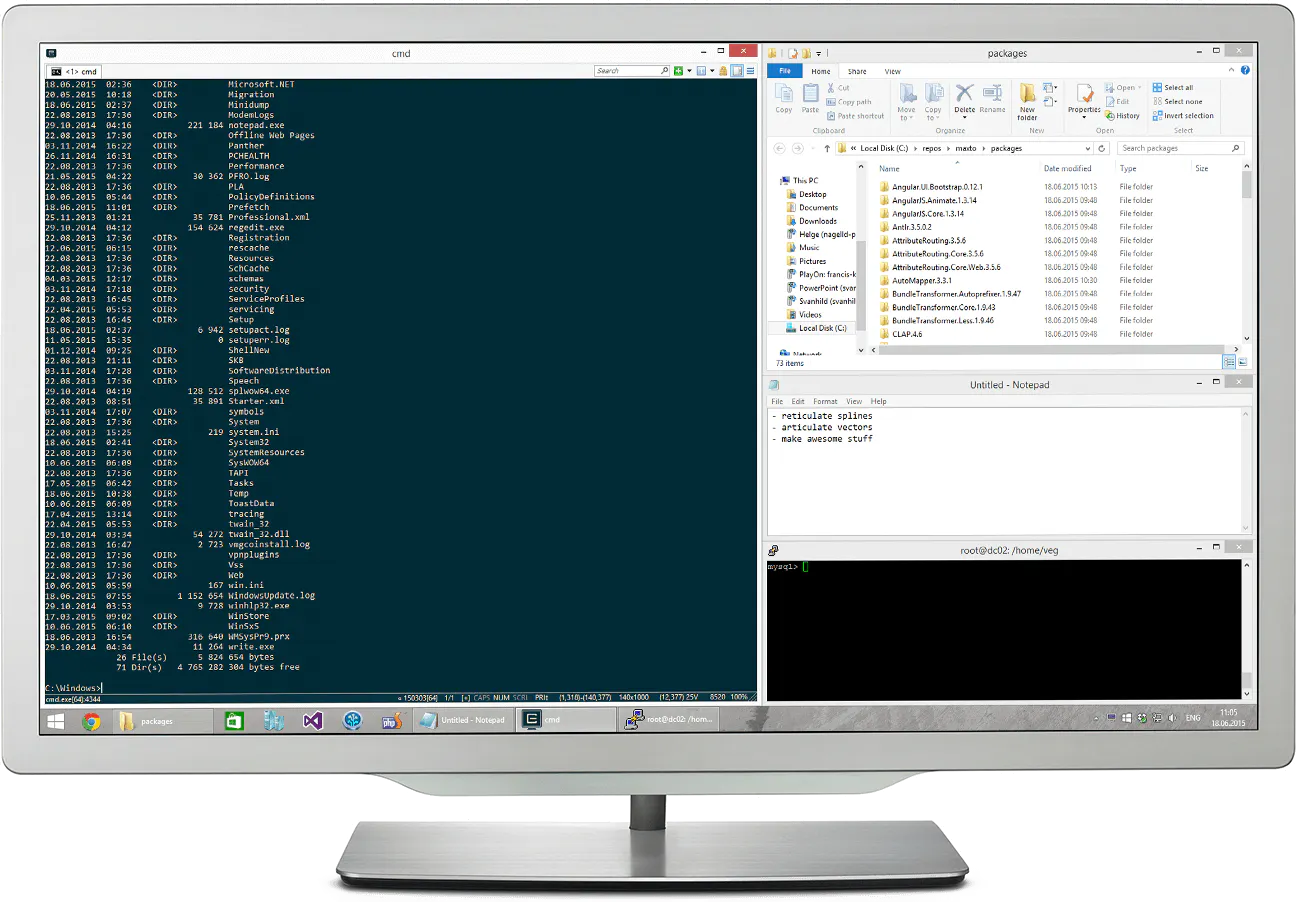Toggle the alternative mode icon in ConEmu toolbar
The image size is (1299, 902).
(736, 71)
